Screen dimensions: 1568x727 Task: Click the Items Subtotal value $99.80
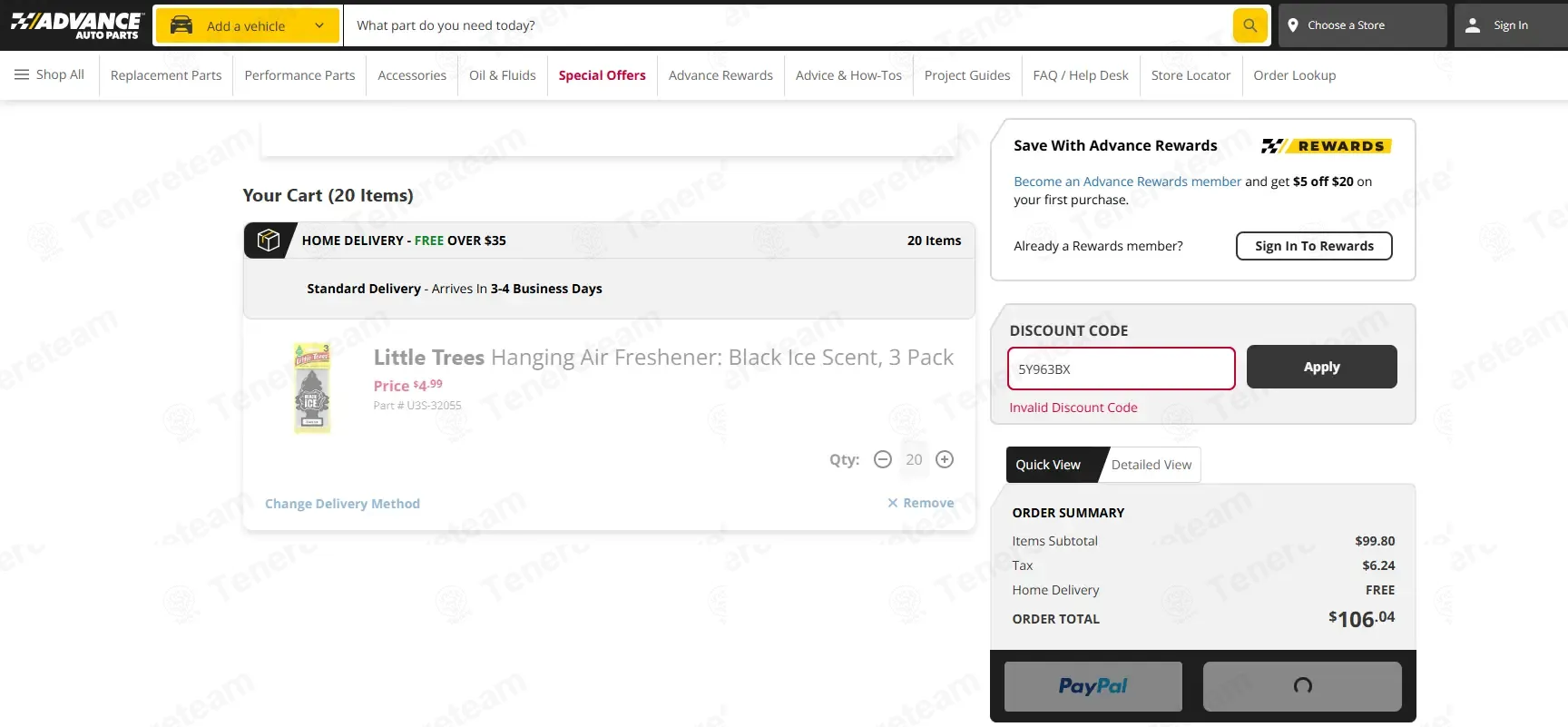click(x=1375, y=541)
